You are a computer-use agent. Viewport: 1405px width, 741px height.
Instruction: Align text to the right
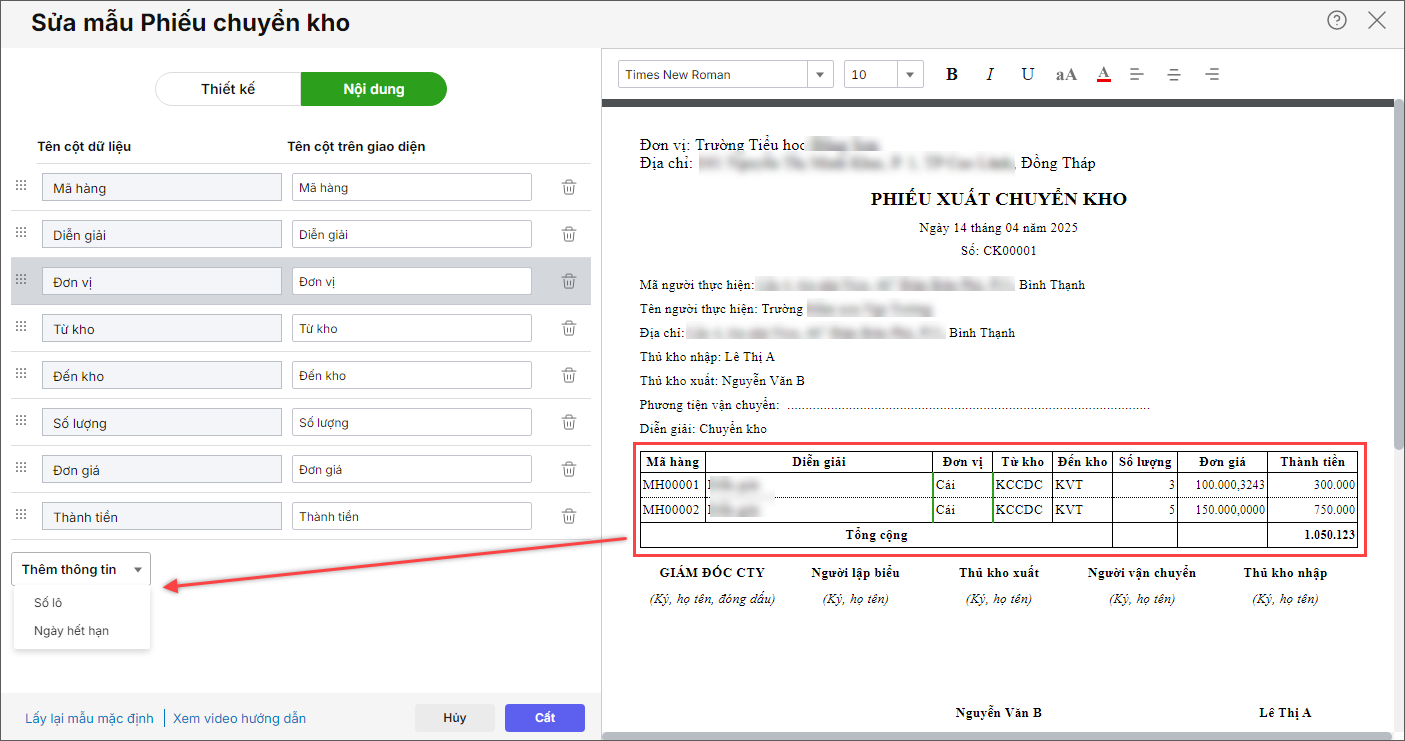[x=1212, y=75]
